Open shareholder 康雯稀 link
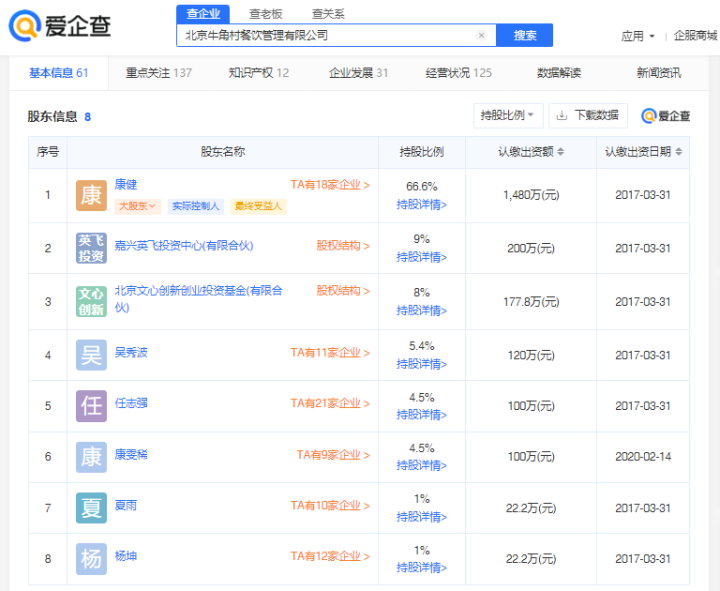The image size is (720, 591). 131,455
